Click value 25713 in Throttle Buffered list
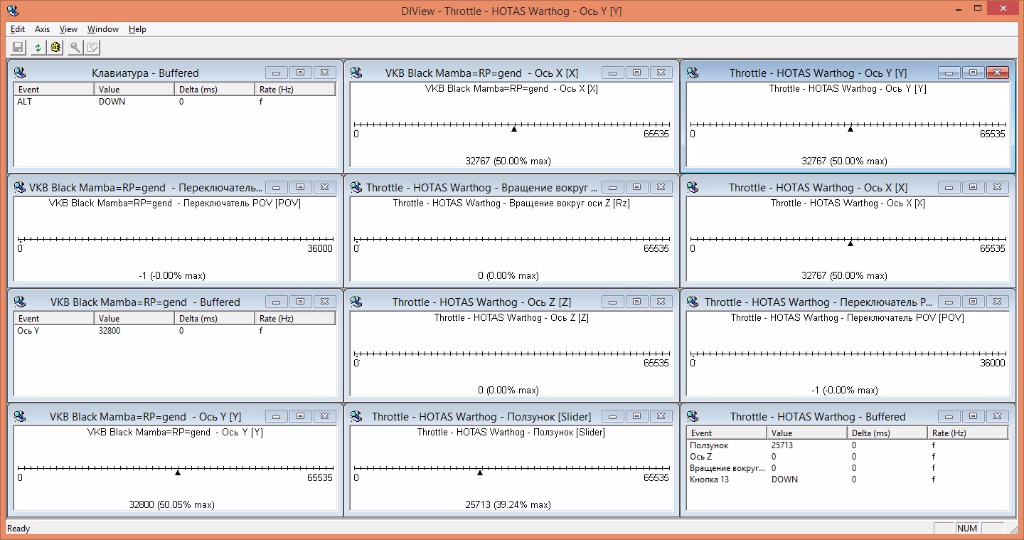The image size is (1024, 540). coord(782,445)
